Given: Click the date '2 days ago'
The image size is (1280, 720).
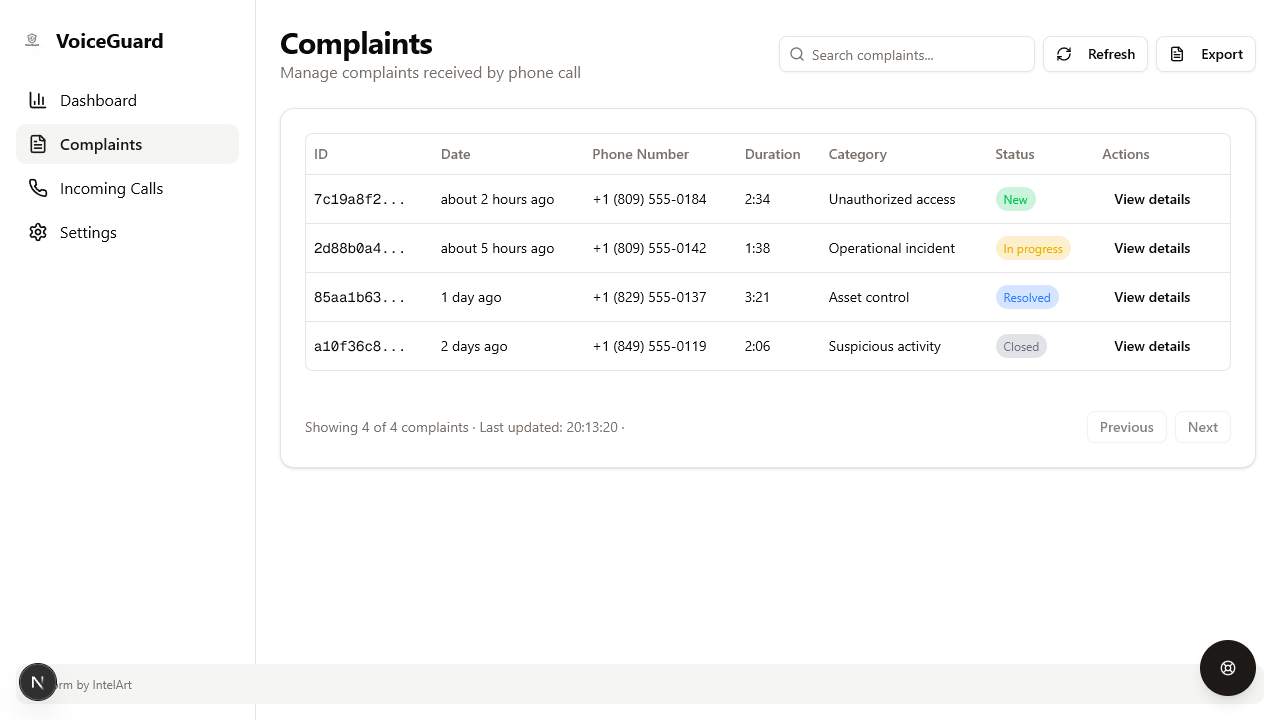Looking at the screenshot, I should 474,346.
